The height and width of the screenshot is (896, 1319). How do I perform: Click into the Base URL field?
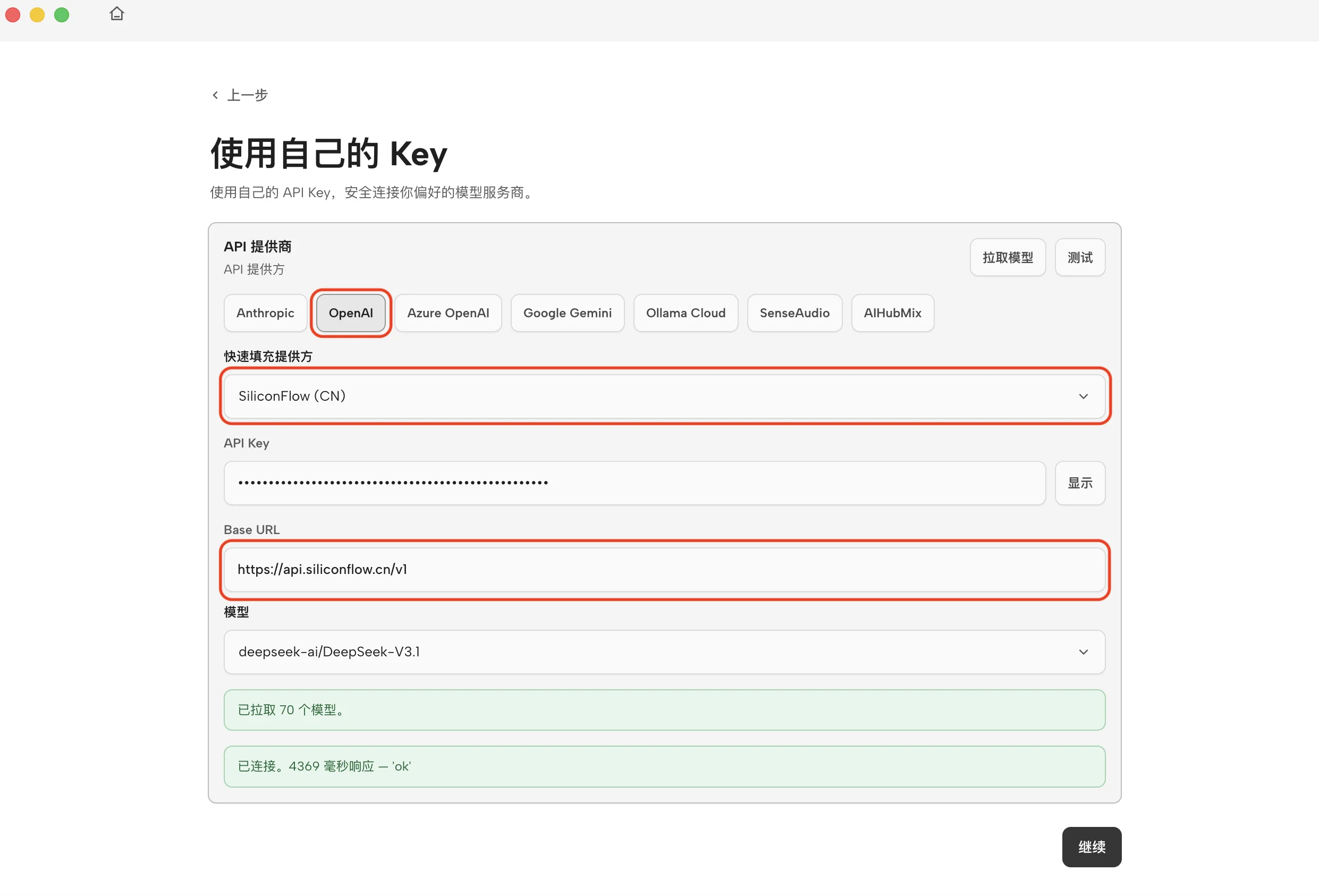coord(664,569)
